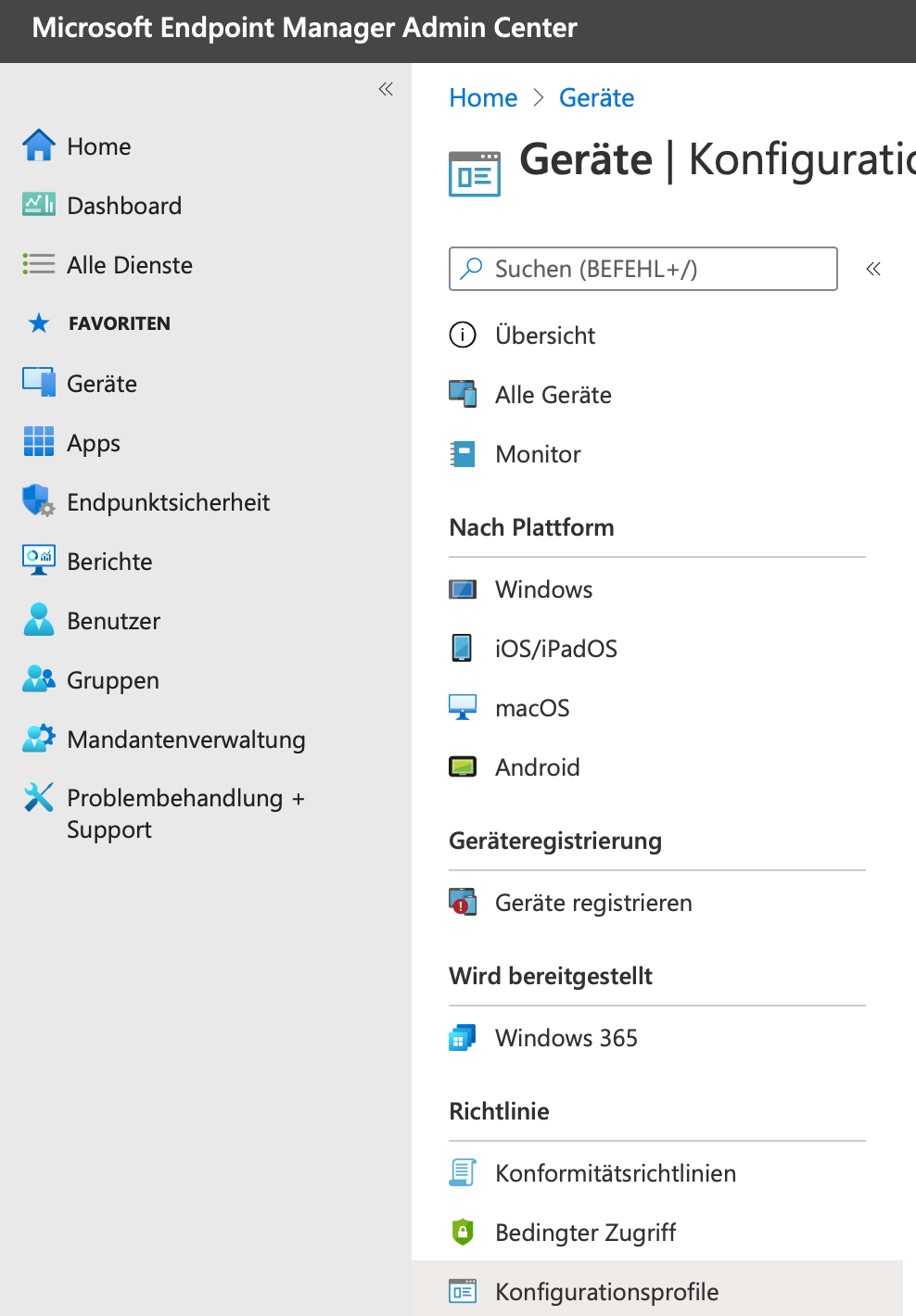916x1316 pixels.
Task: Click the Apps grid icon
Action: pyautogui.click(x=39, y=442)
